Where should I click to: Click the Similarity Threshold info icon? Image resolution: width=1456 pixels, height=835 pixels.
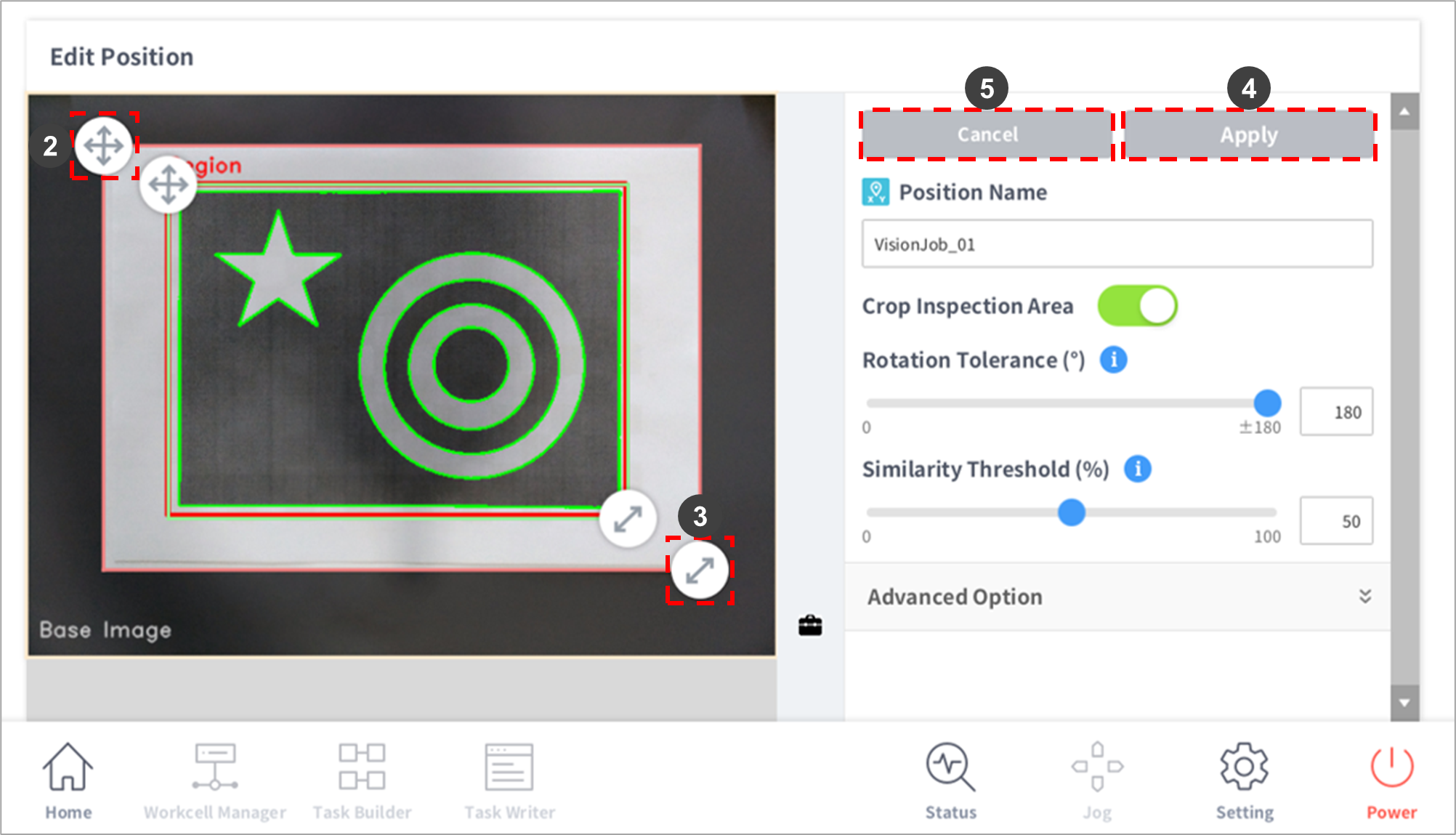(x=1138, y=469)
